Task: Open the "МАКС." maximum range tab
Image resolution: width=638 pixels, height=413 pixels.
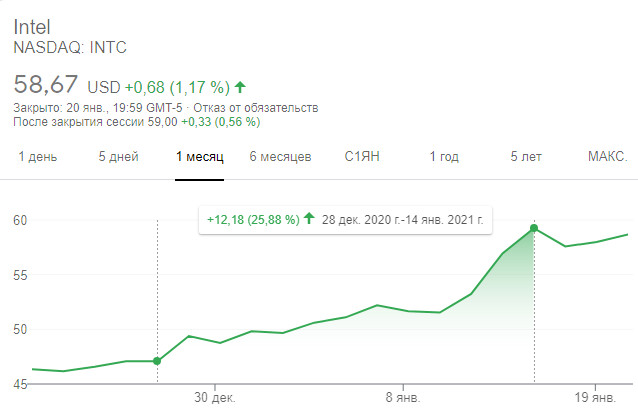Action: (607, 157)
